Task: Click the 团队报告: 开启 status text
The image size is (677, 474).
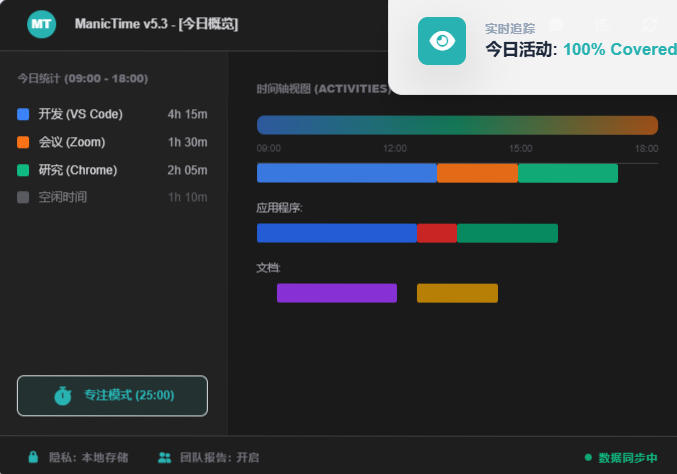Action: pos(220,457)
